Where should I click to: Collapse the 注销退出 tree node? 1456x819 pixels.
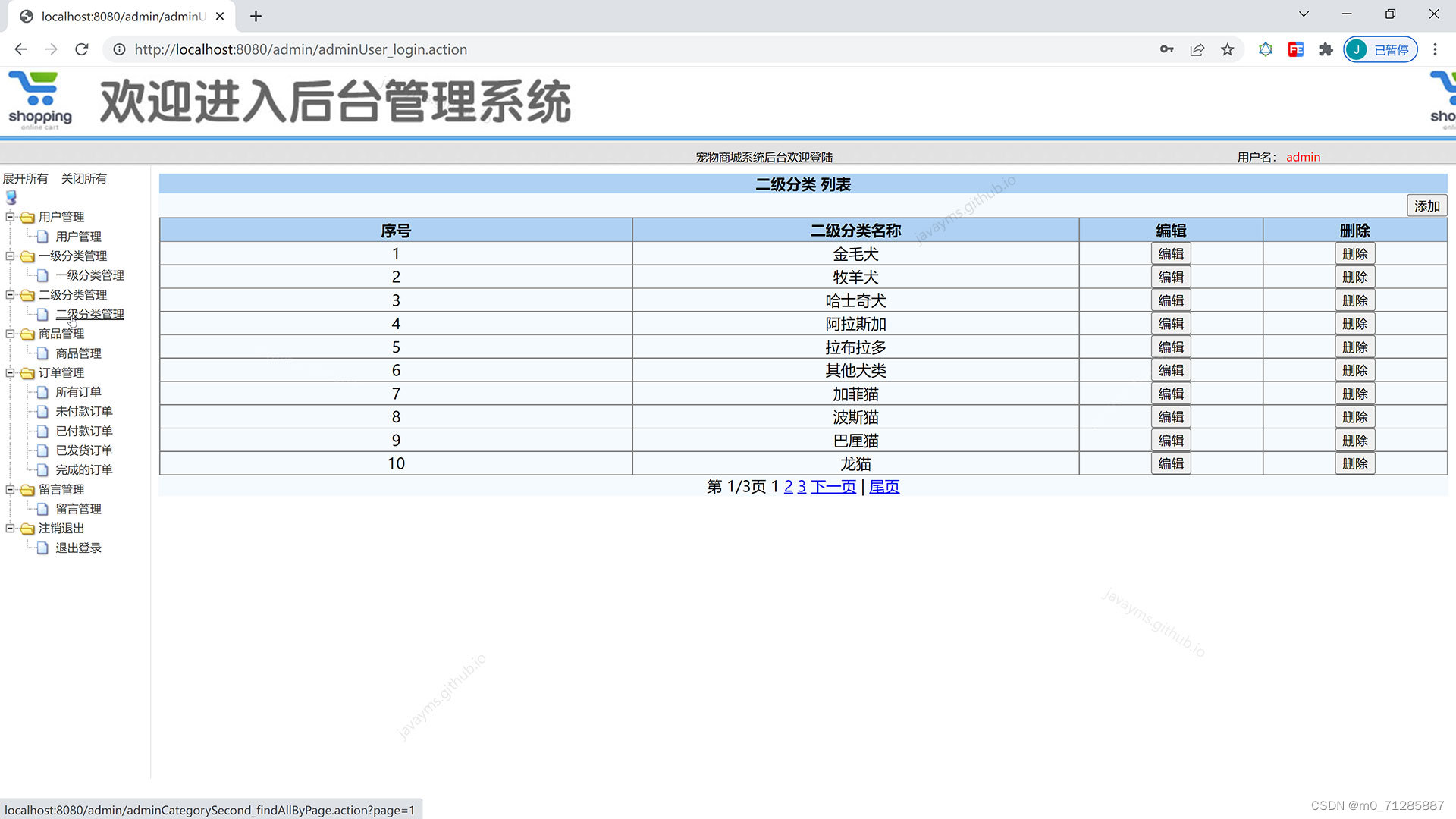(10, 528)
